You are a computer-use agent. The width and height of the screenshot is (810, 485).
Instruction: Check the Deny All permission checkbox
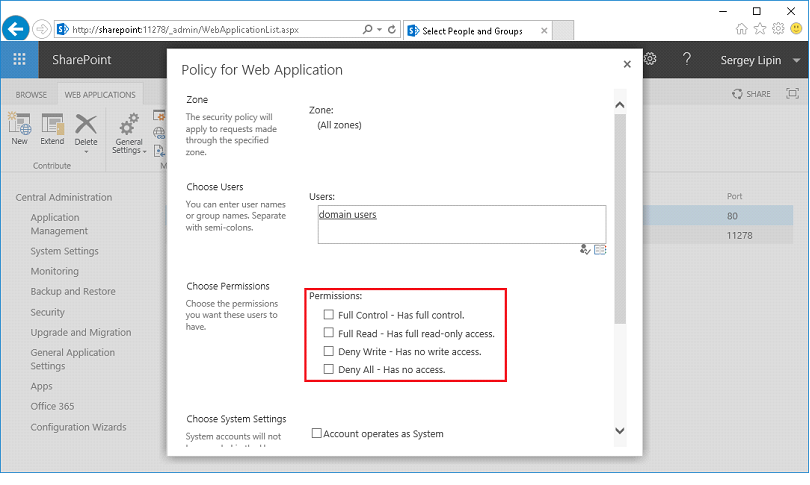click(x=328, y=369)
